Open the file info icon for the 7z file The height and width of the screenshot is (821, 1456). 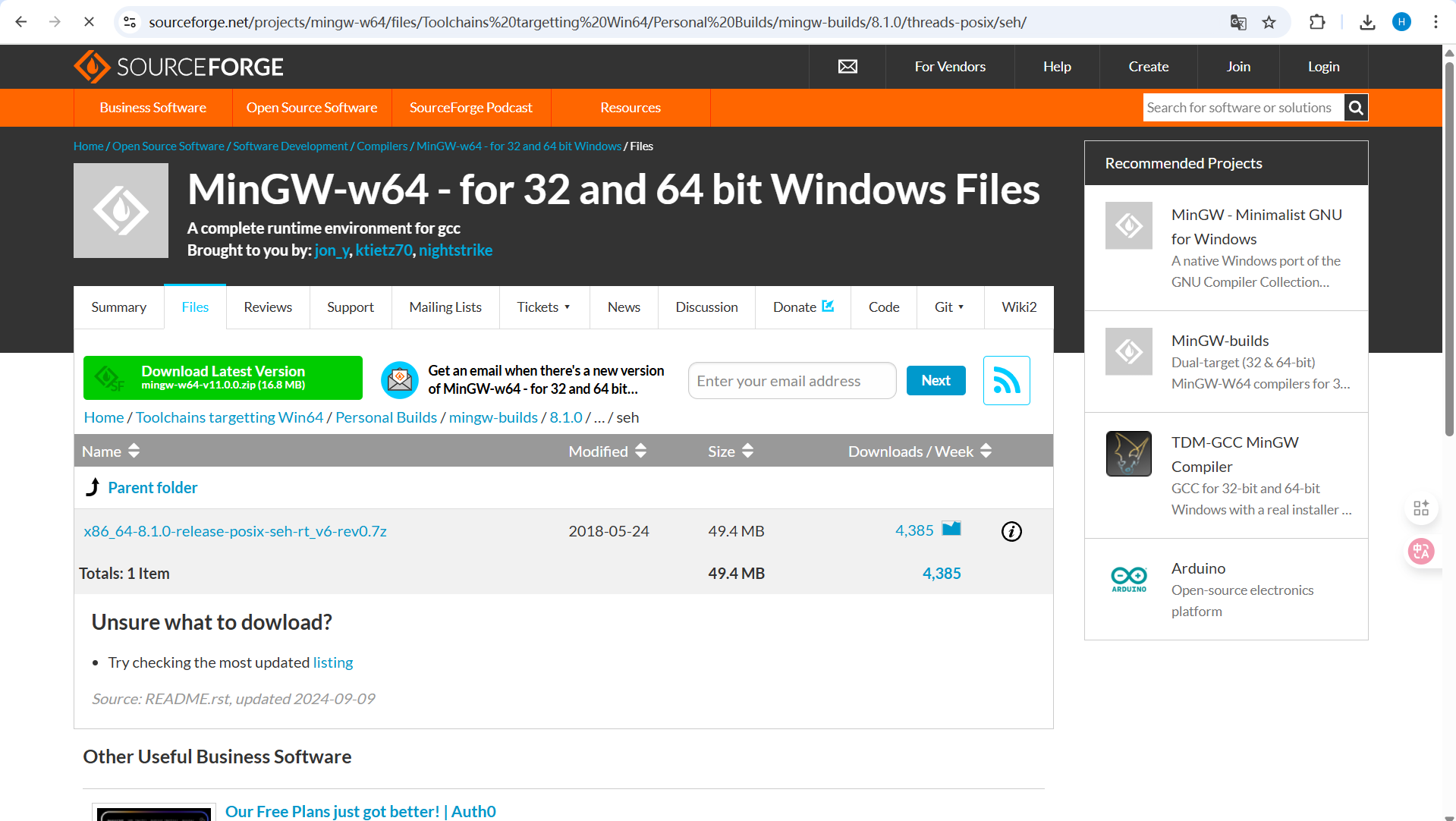[1011, 531]
